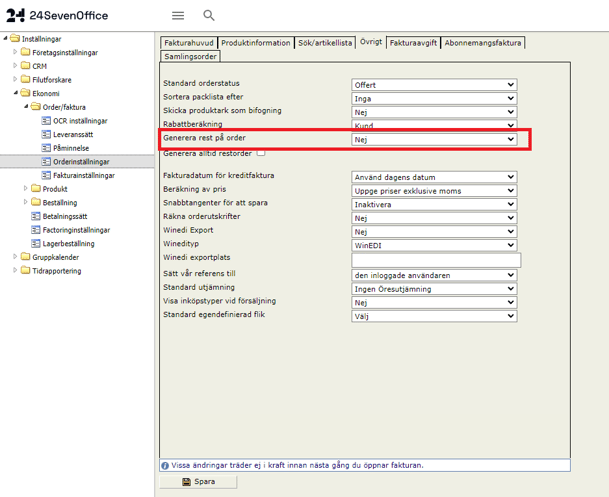The width and height of the screenshot is (609, 497).
Task: Toggle the Generera alltid restorder checkbox
Action: point(261,153)
